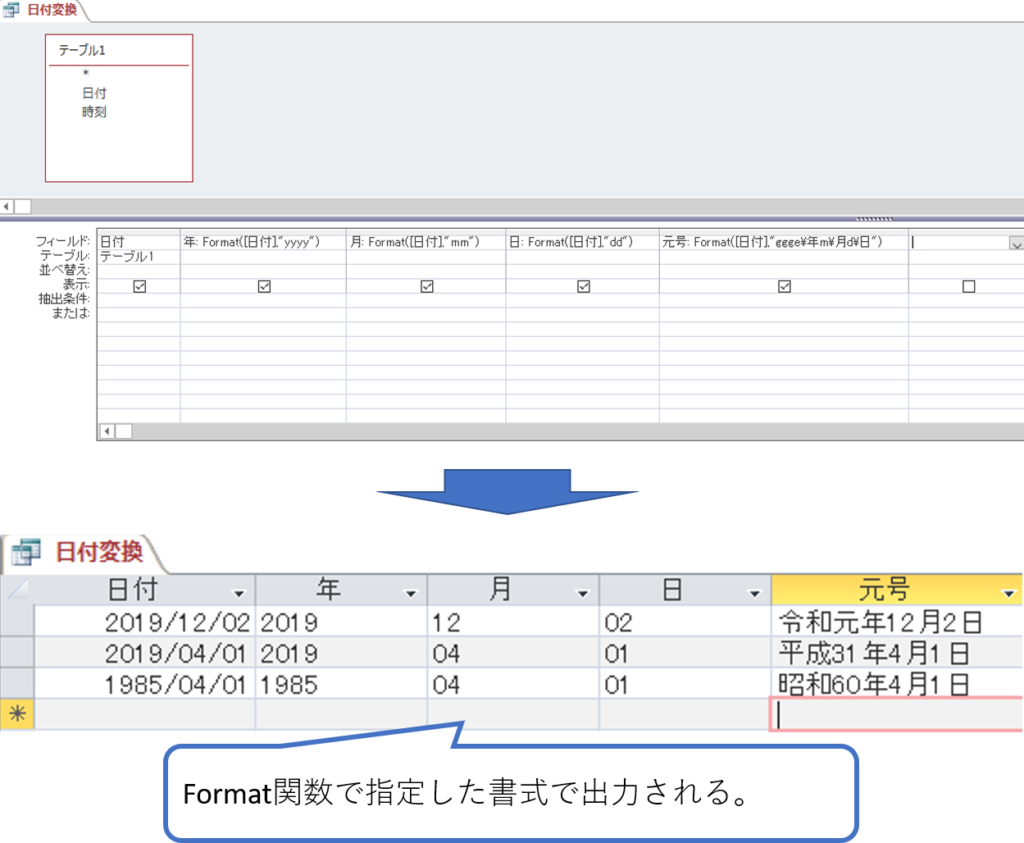
Task: Click the 日付 field cell in the design grid
Action: tap(138, 242)
